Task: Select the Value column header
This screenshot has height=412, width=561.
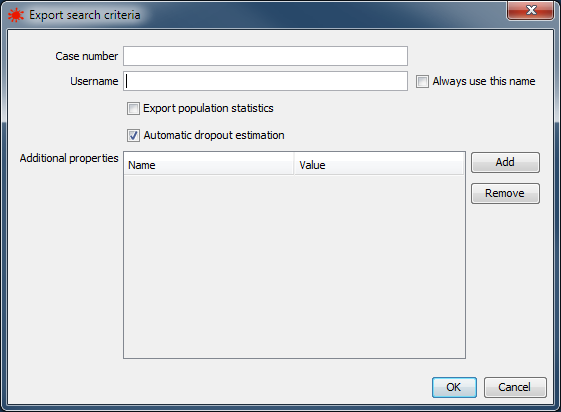Action: pyautogui.click(x=379, y=165)
